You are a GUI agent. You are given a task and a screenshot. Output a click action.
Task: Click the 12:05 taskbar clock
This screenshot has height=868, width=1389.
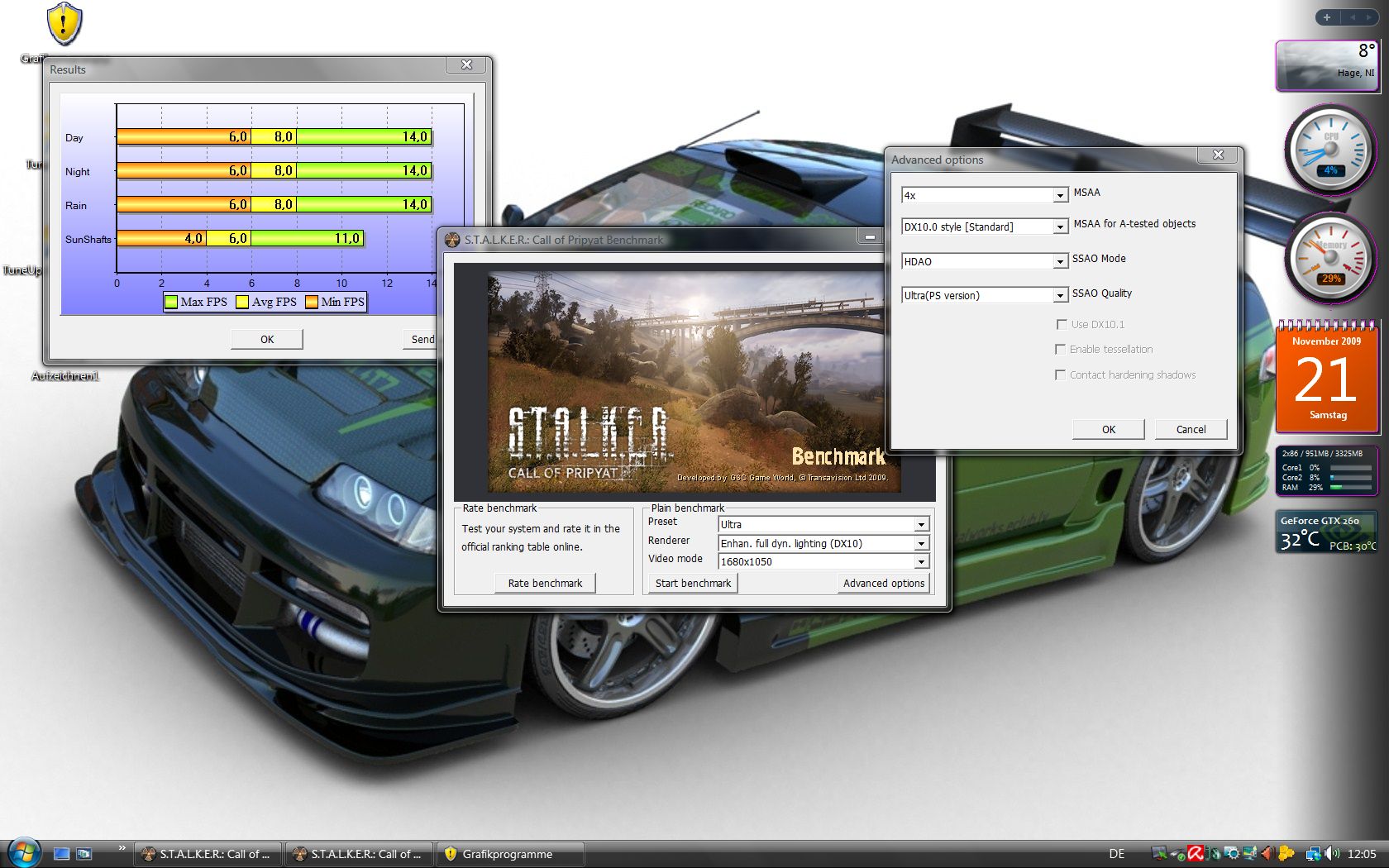click(x=1362, y=854)
